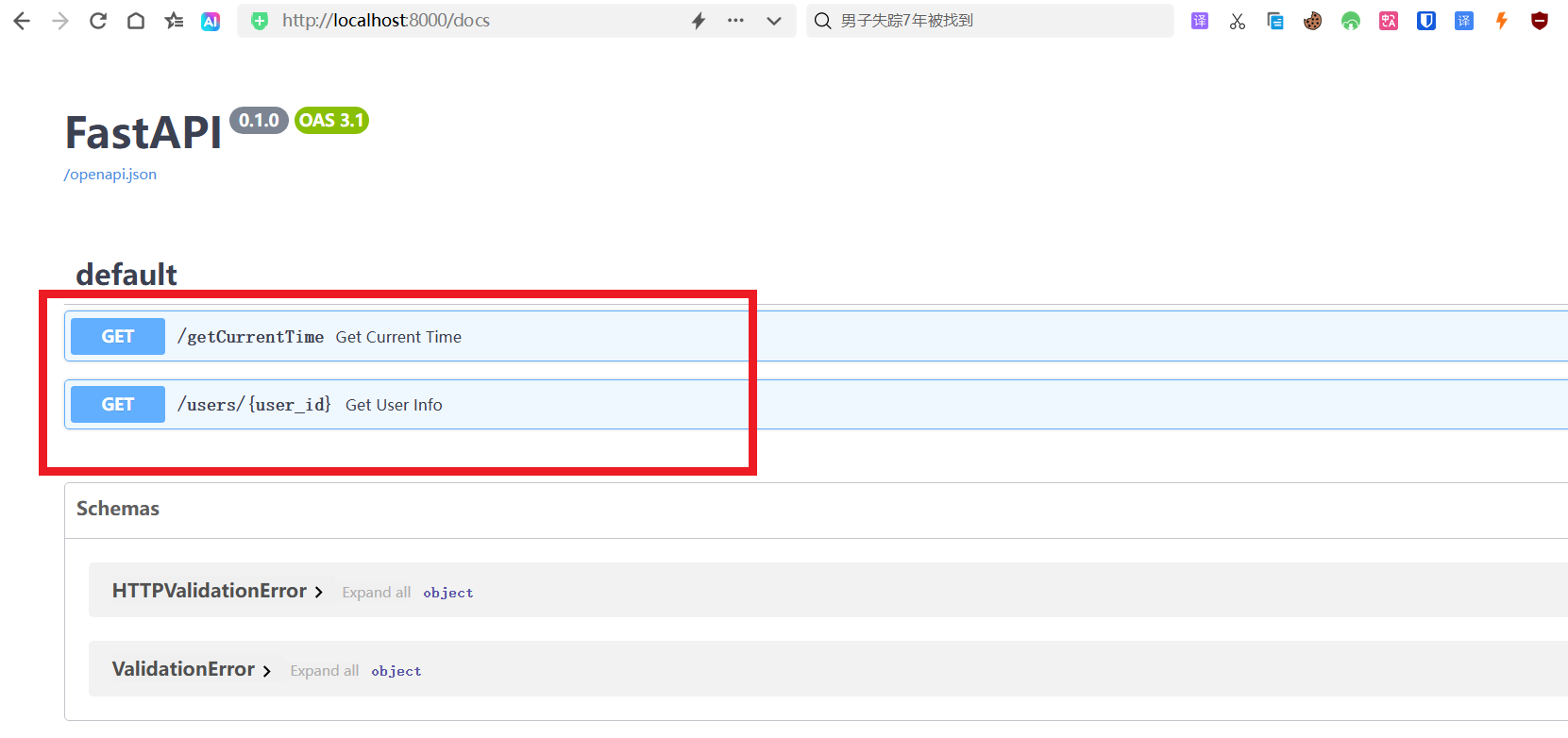Click the /users/{user_id} path text
The height and width of the screenshot is (738, 1568).
pyautogui.click(x=254, y=405)
